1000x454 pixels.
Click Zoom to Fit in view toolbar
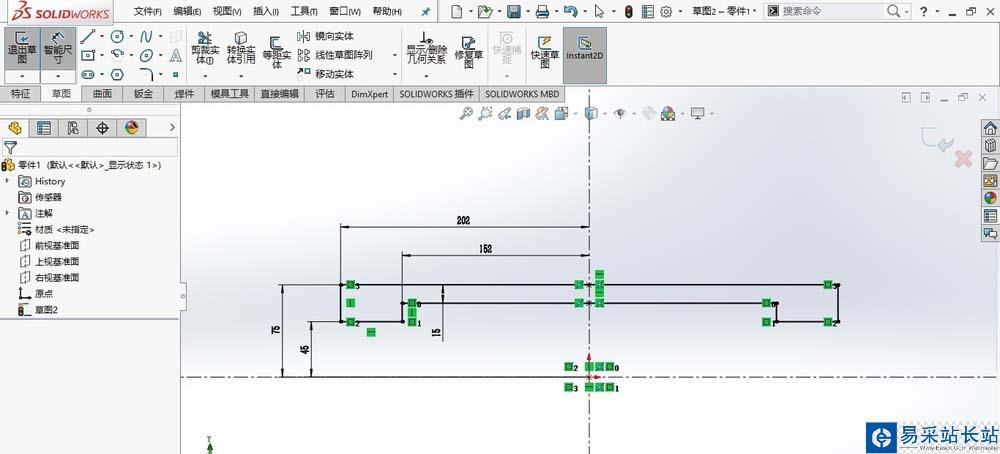tap(466, 114)
